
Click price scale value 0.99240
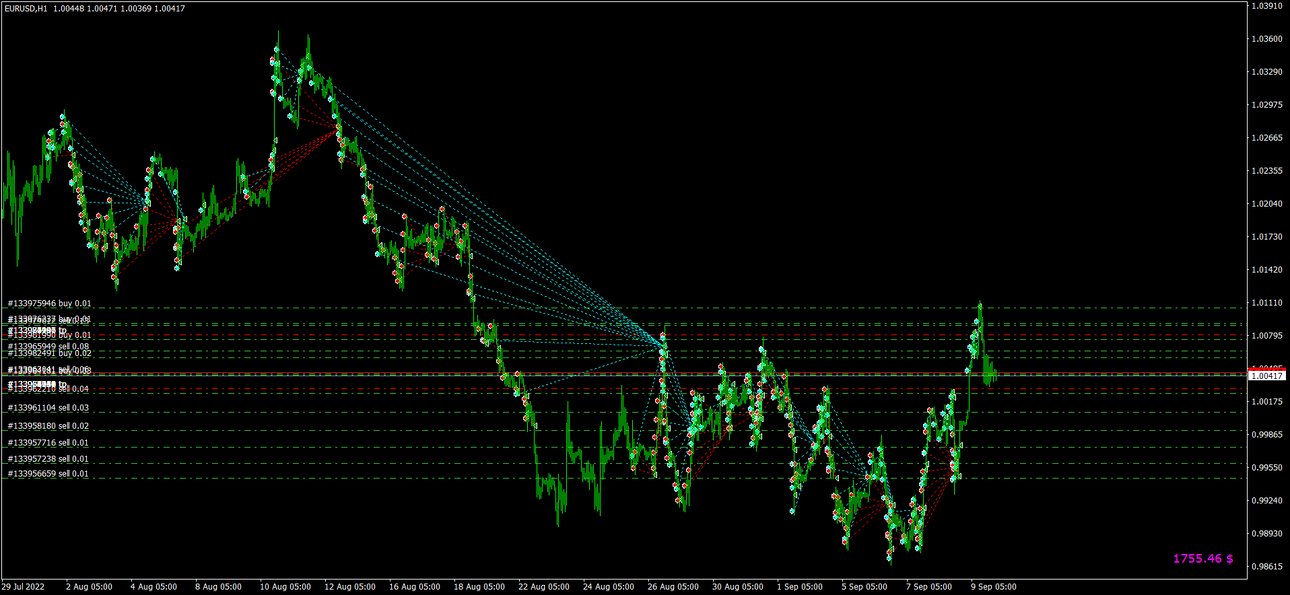click(x=1268, y=501)
